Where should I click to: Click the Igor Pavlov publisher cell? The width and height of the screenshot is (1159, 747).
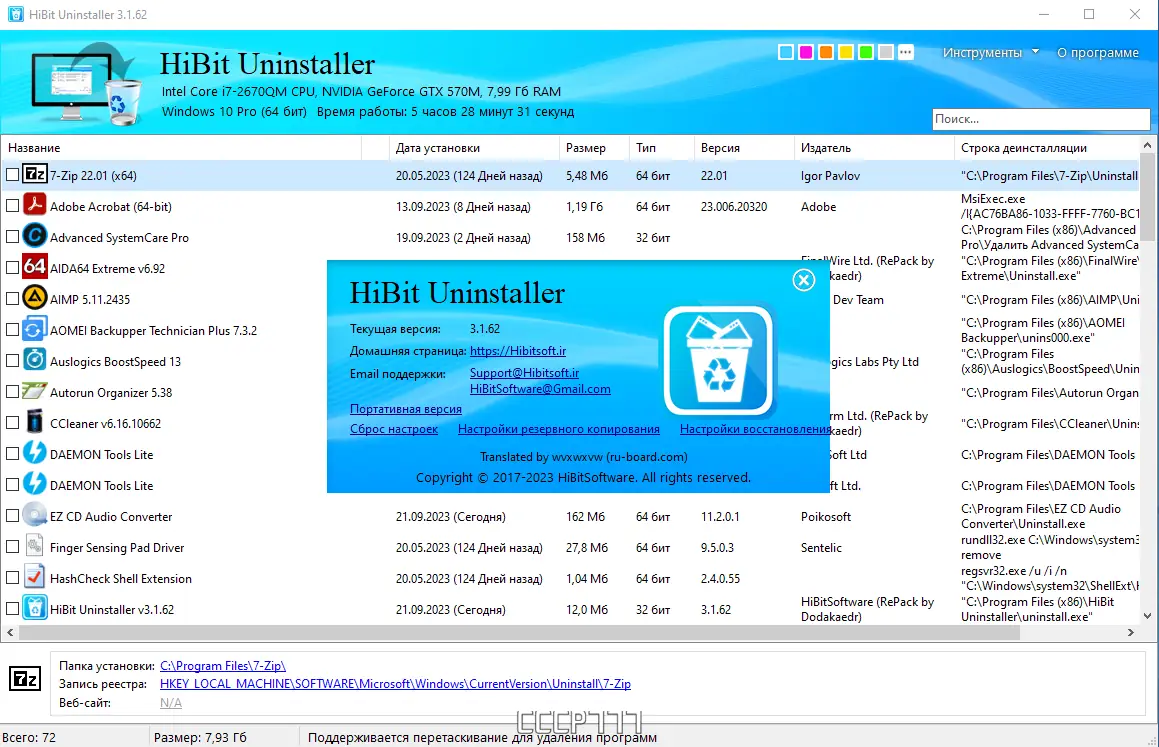[830, 176]
